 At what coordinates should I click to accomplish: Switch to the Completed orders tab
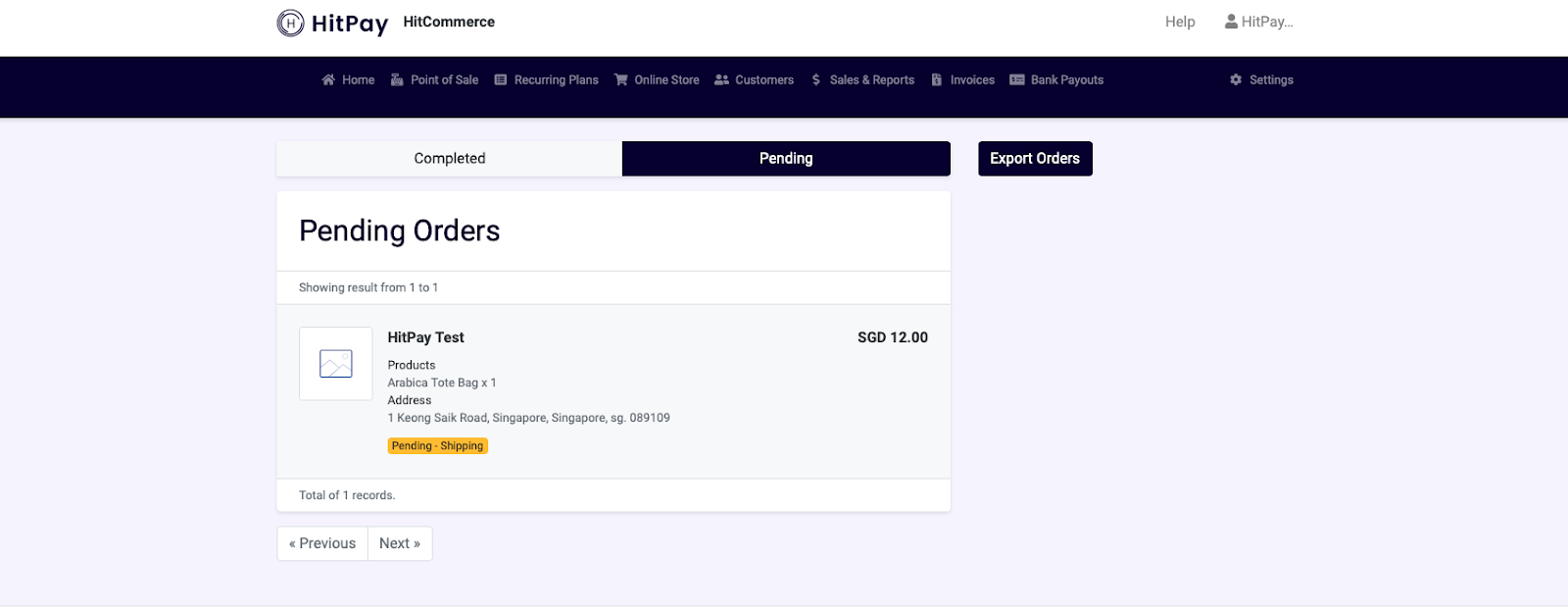(450, 159)
